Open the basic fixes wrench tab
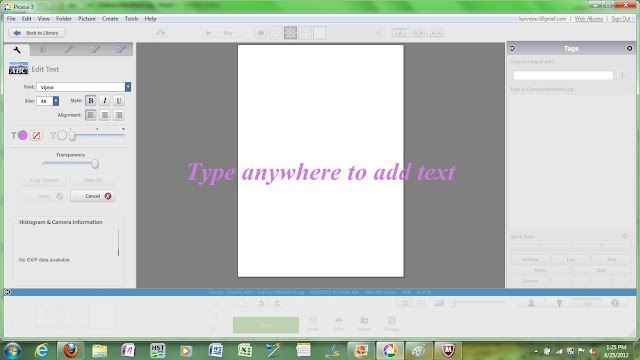The image size is (640, 360). point(17,50)
